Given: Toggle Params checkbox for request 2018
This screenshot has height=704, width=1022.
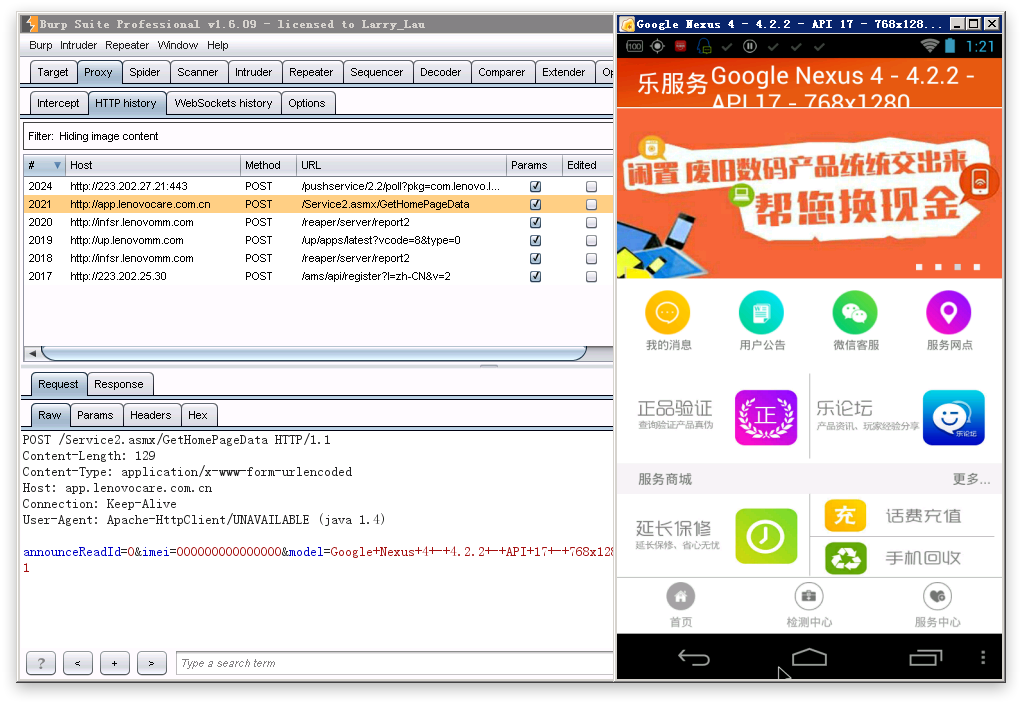Looking at the screenshot, I should tap(535, 258).
